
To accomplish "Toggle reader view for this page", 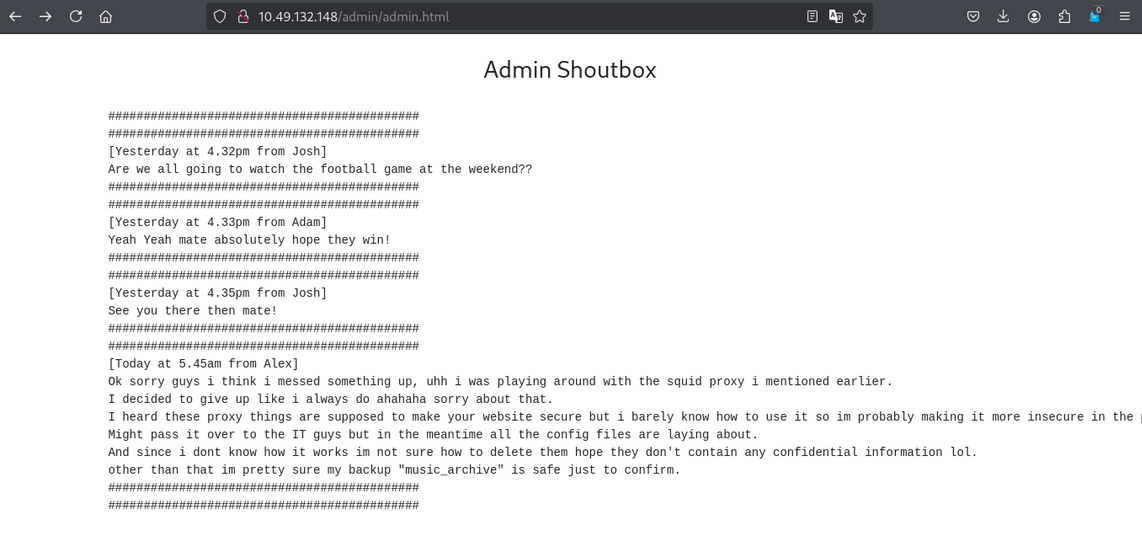I will [x=812, y=16].
